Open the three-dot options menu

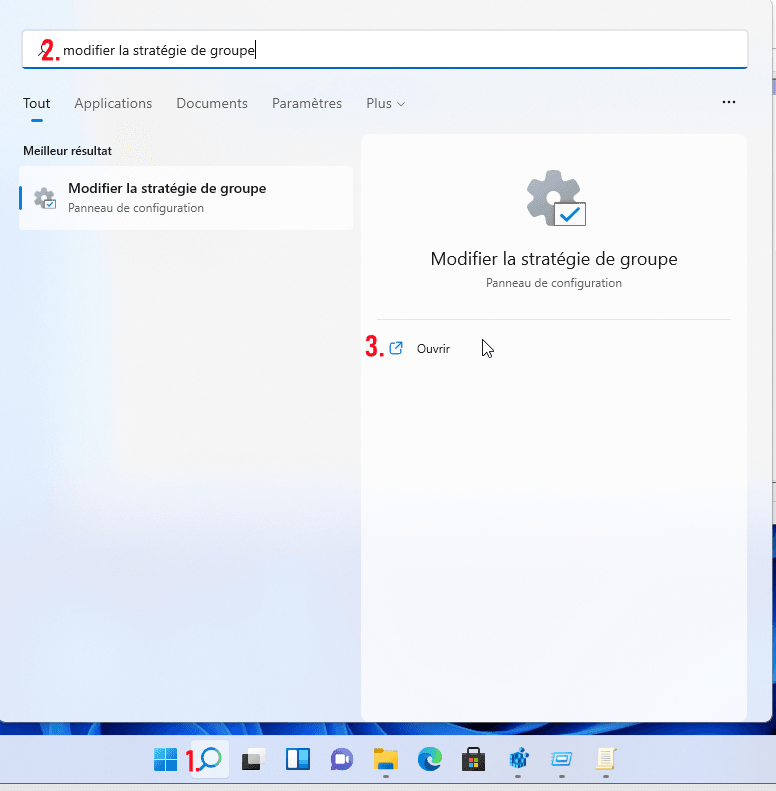click(729, 102)
